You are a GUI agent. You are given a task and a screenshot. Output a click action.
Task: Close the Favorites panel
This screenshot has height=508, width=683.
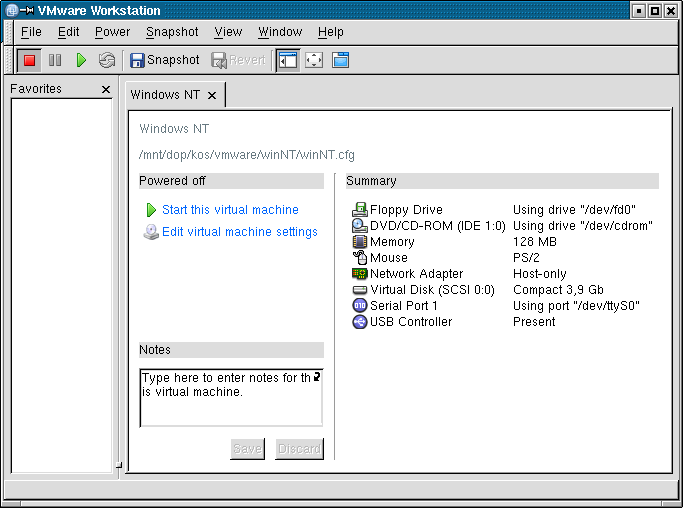(106, 89)
